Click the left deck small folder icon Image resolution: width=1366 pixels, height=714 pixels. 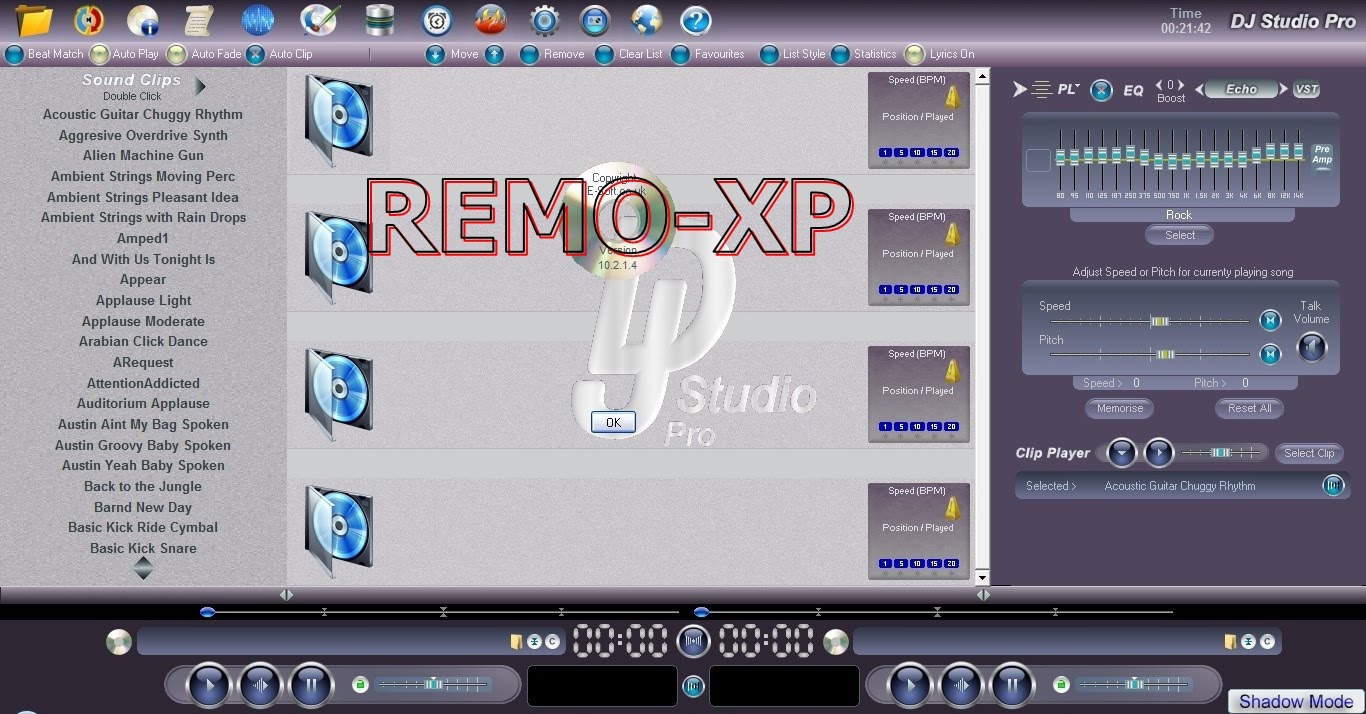(516, 641)
